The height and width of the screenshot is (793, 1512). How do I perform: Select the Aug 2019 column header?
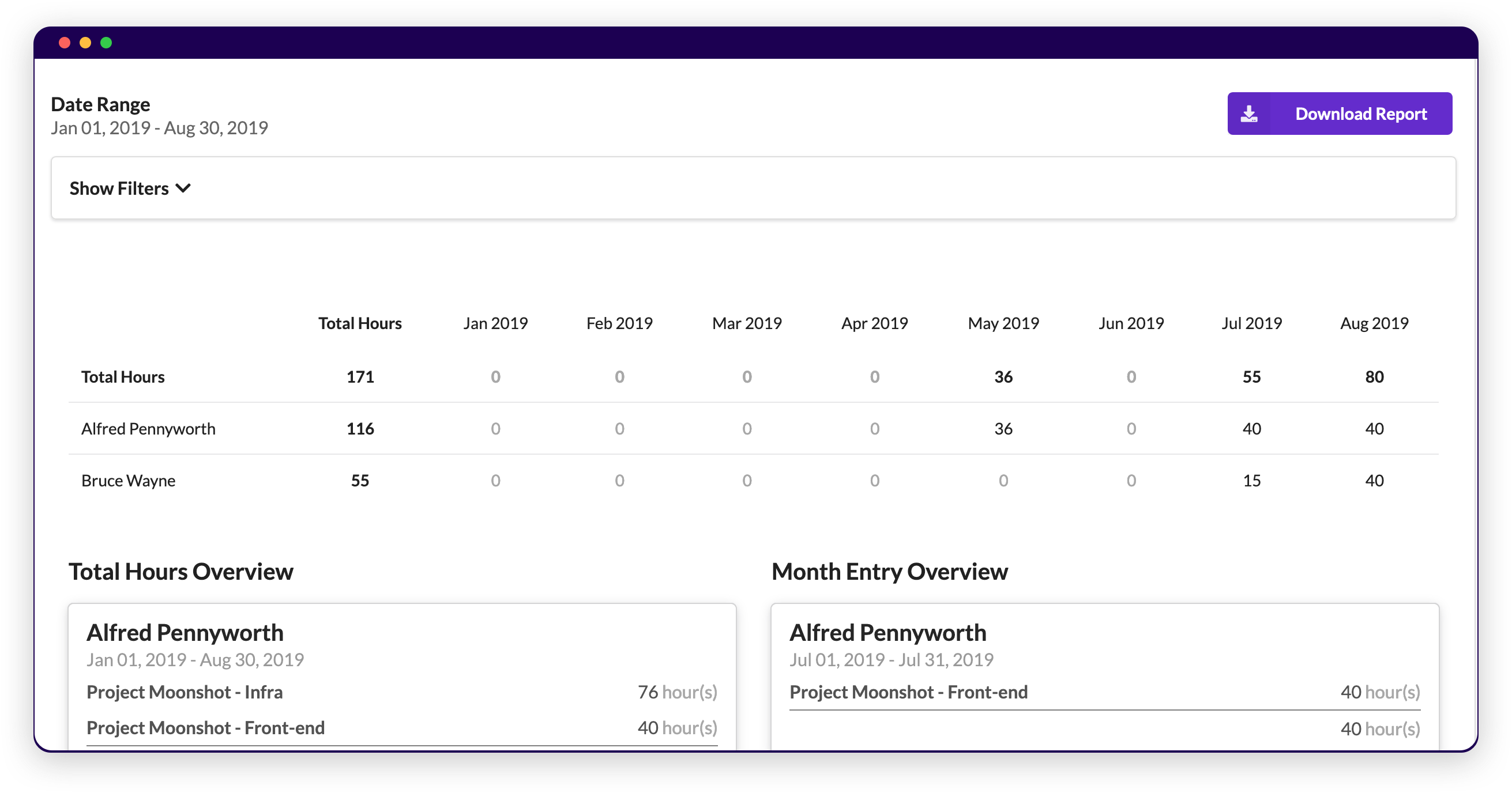point(1374,323)
